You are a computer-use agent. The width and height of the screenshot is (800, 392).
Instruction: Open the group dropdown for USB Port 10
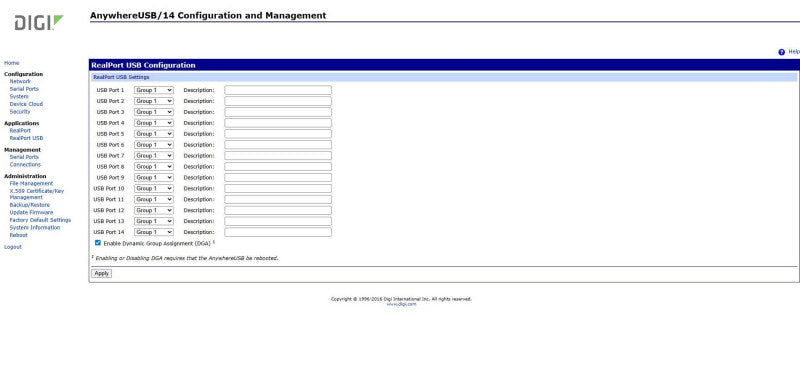154,188
